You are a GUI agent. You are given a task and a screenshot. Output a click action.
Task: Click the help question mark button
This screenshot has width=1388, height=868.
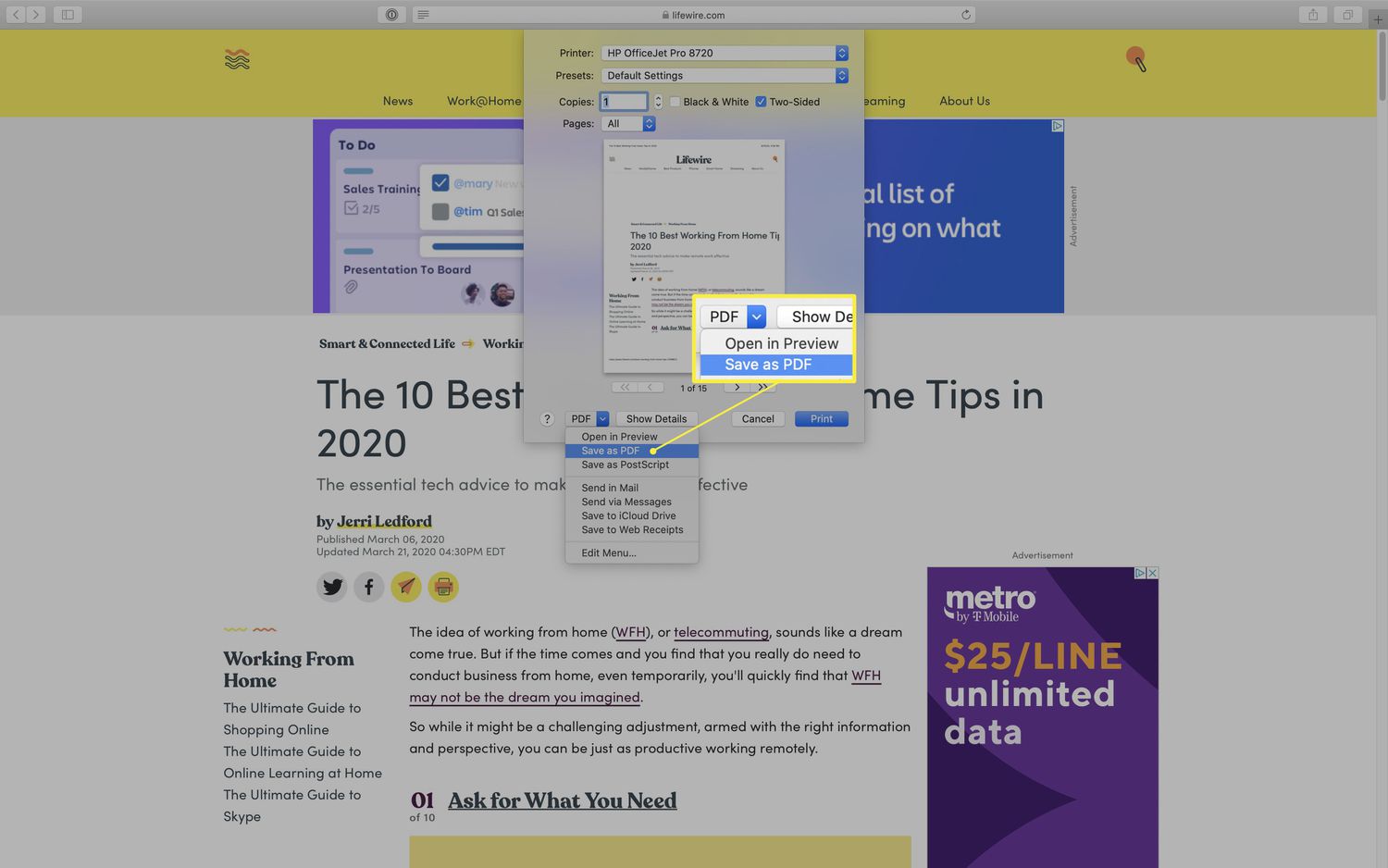point(547,419)
